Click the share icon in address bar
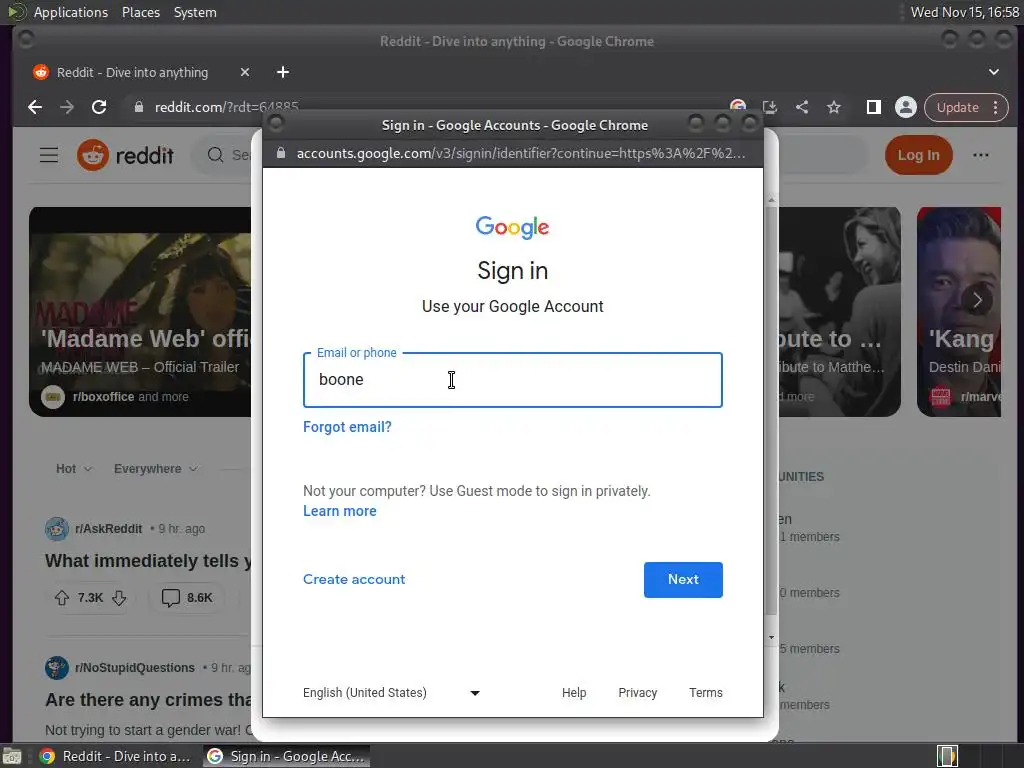1024x768 pixels. pos(802,107)
